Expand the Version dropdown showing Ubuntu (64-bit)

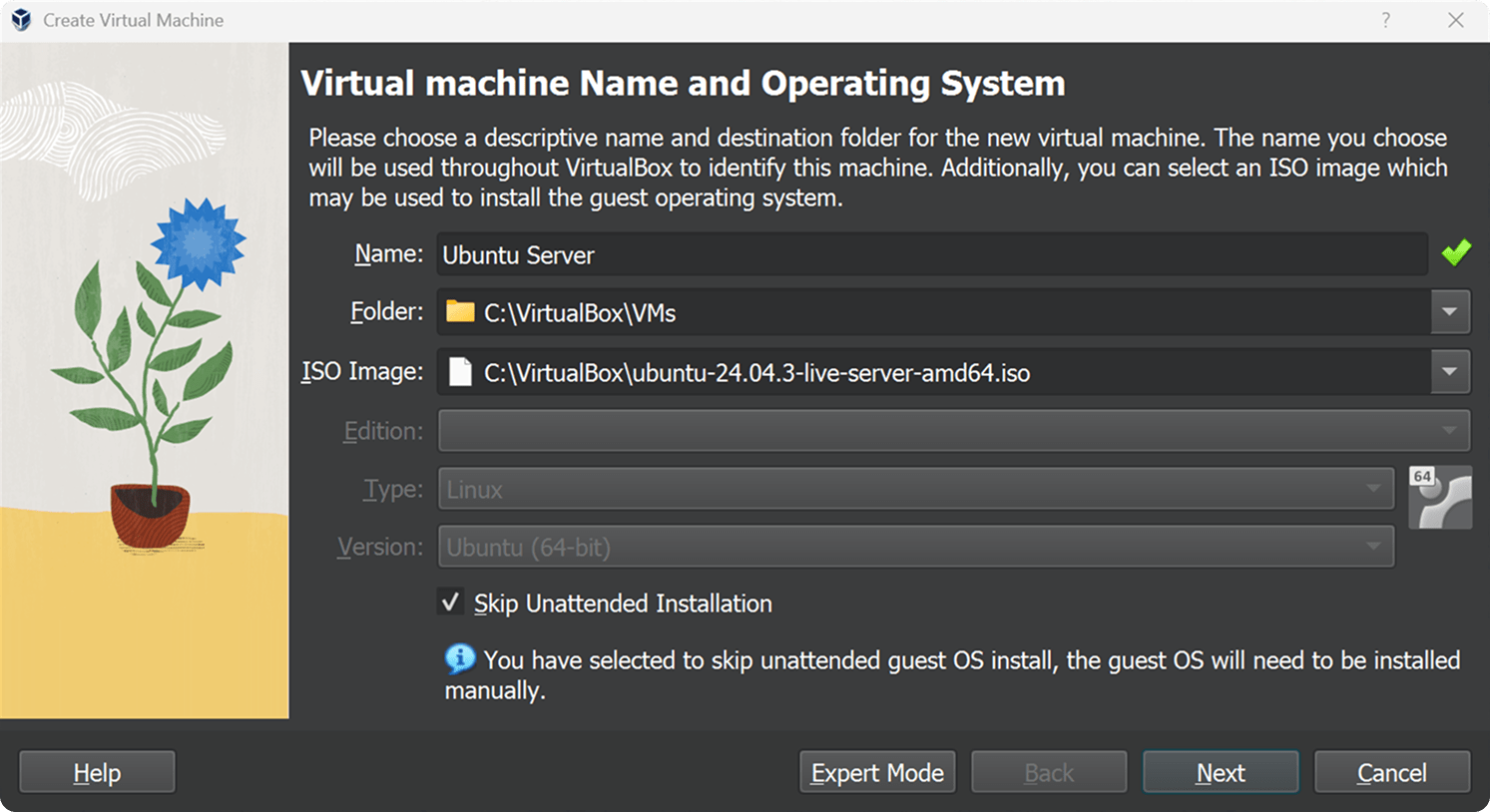tap(1373, 547)
